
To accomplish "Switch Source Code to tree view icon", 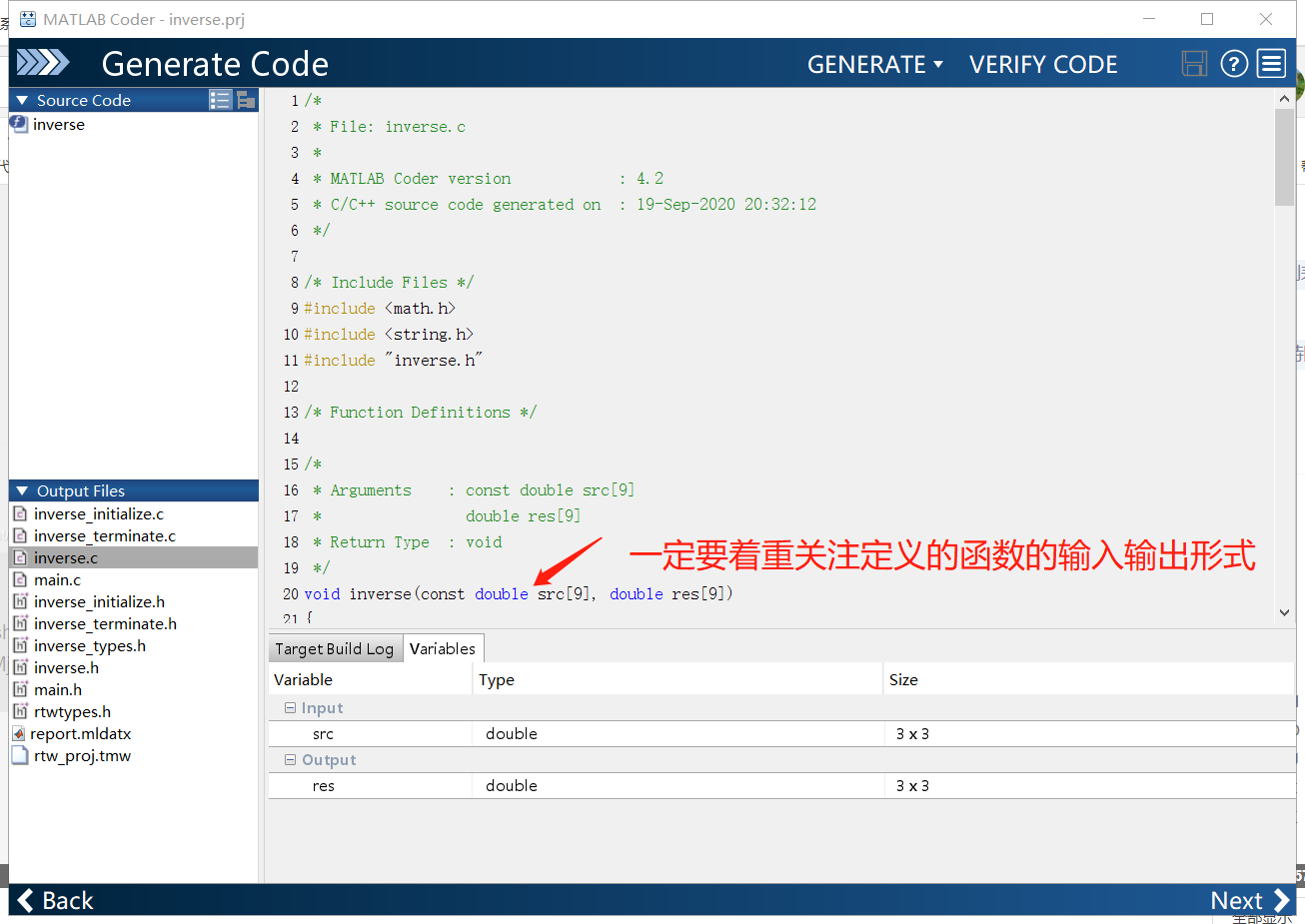I will click(x=246, y=100).
